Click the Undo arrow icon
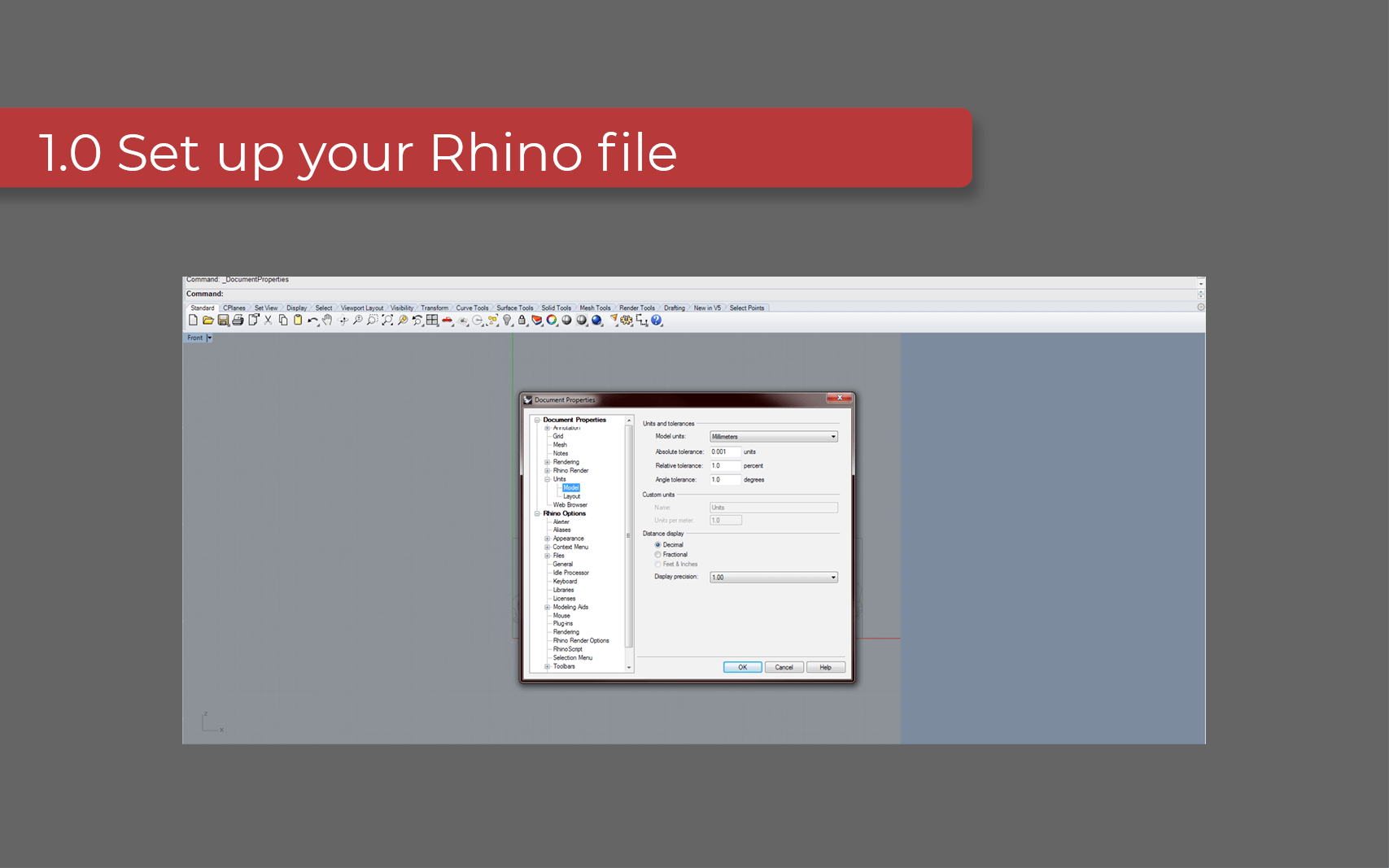The height and width of the screenshot is (868, 1389). point(312,321)
